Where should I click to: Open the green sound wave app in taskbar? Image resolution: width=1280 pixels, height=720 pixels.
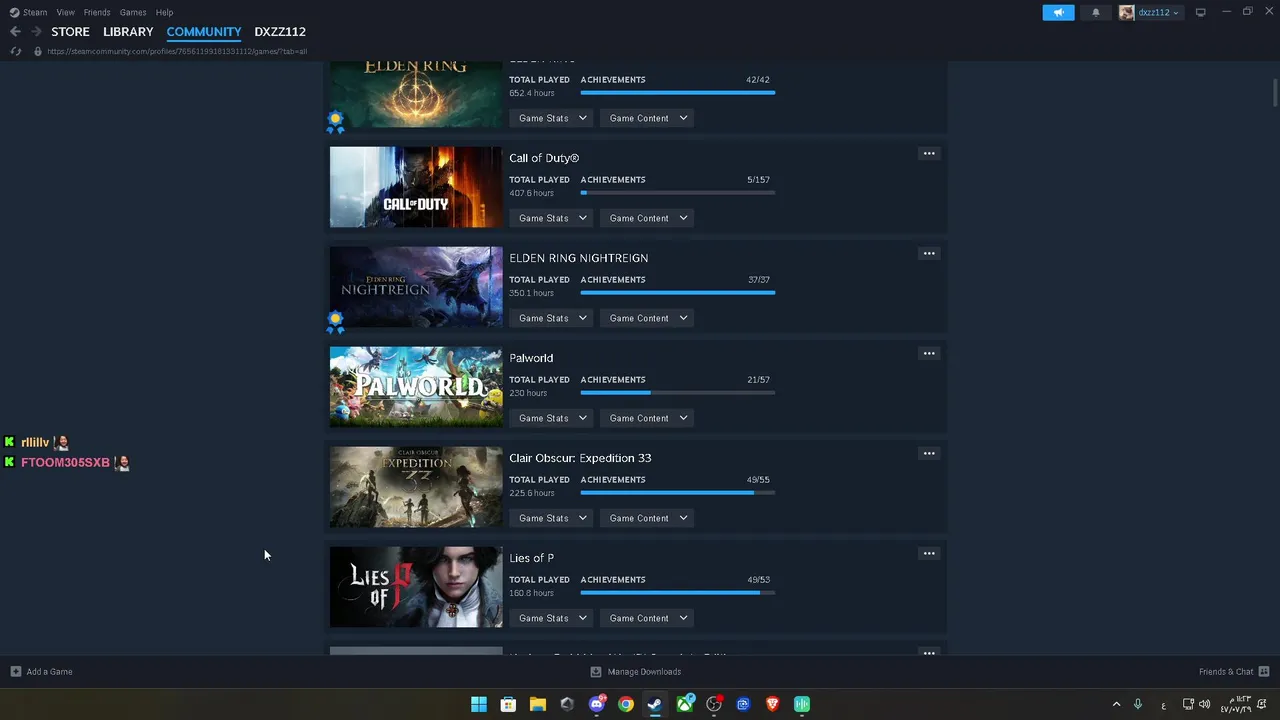(802, 704)
